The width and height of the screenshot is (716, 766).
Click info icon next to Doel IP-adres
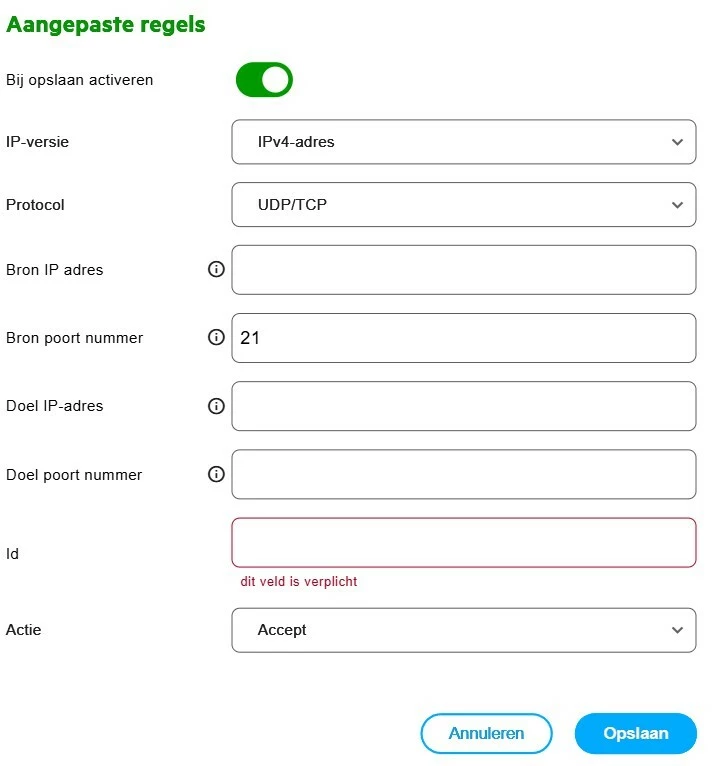(216, 406)
